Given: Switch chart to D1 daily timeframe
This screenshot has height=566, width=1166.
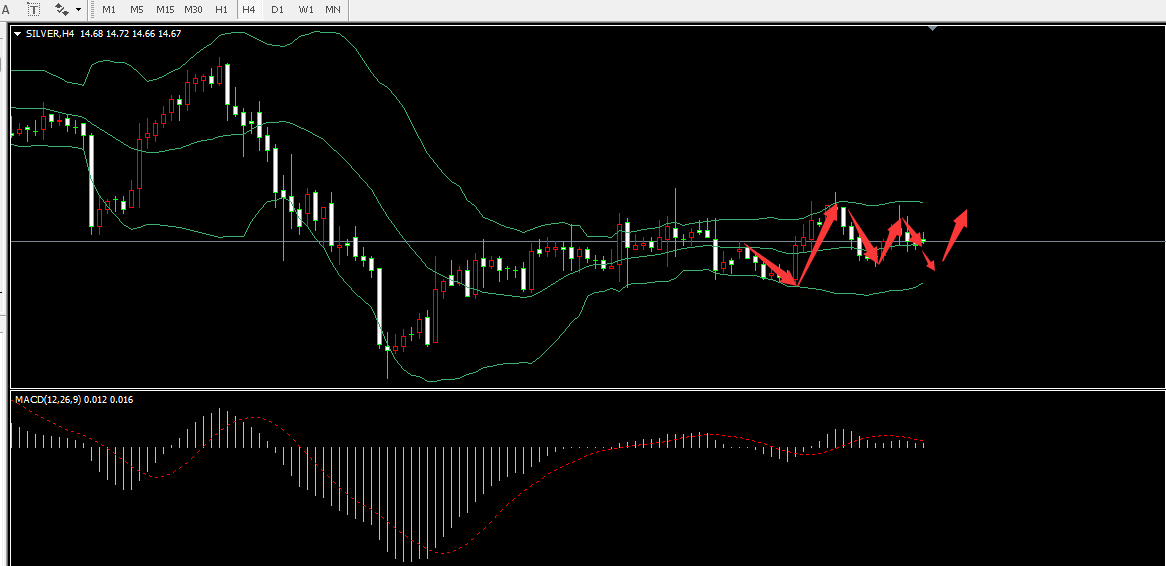Looking at the screenshot, I should 277,9.
